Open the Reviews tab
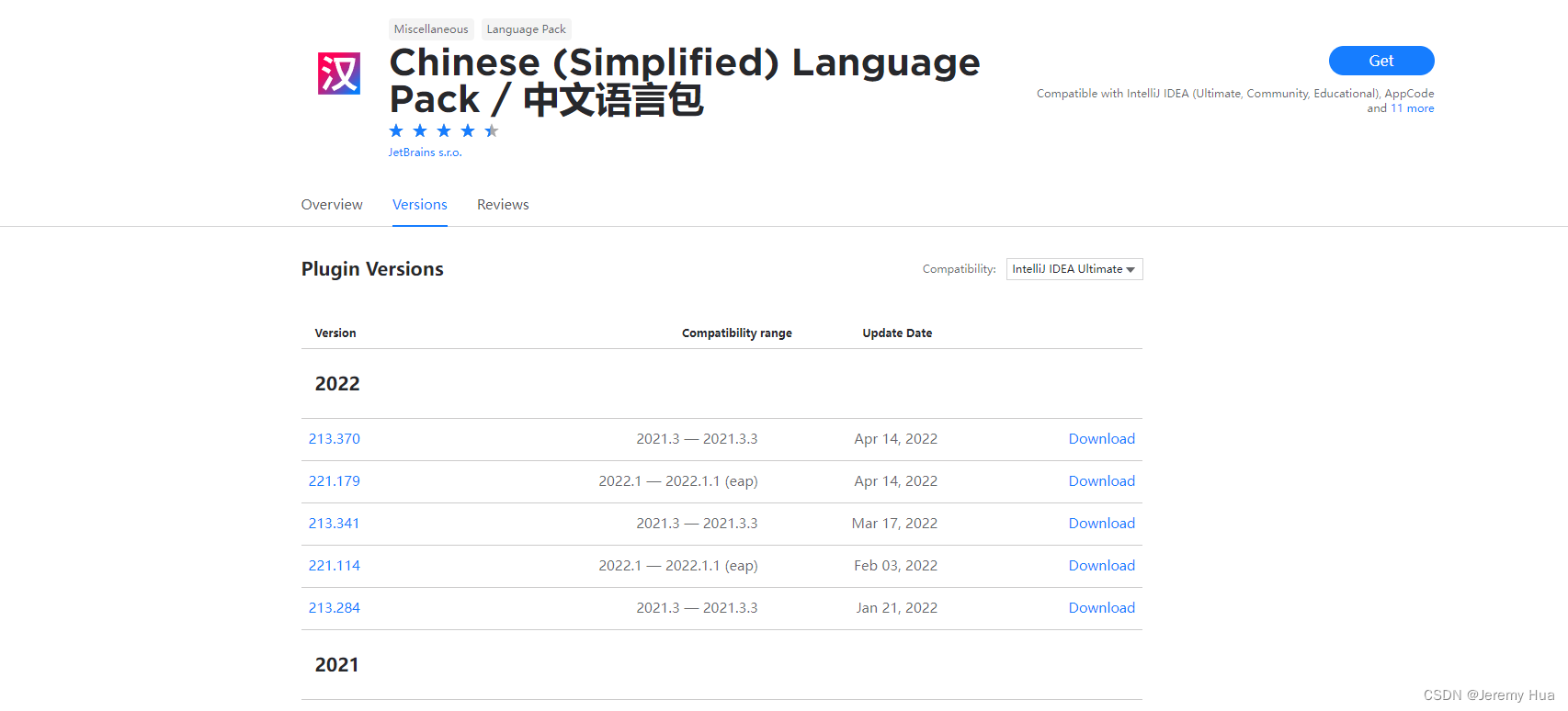 [503, 205]
